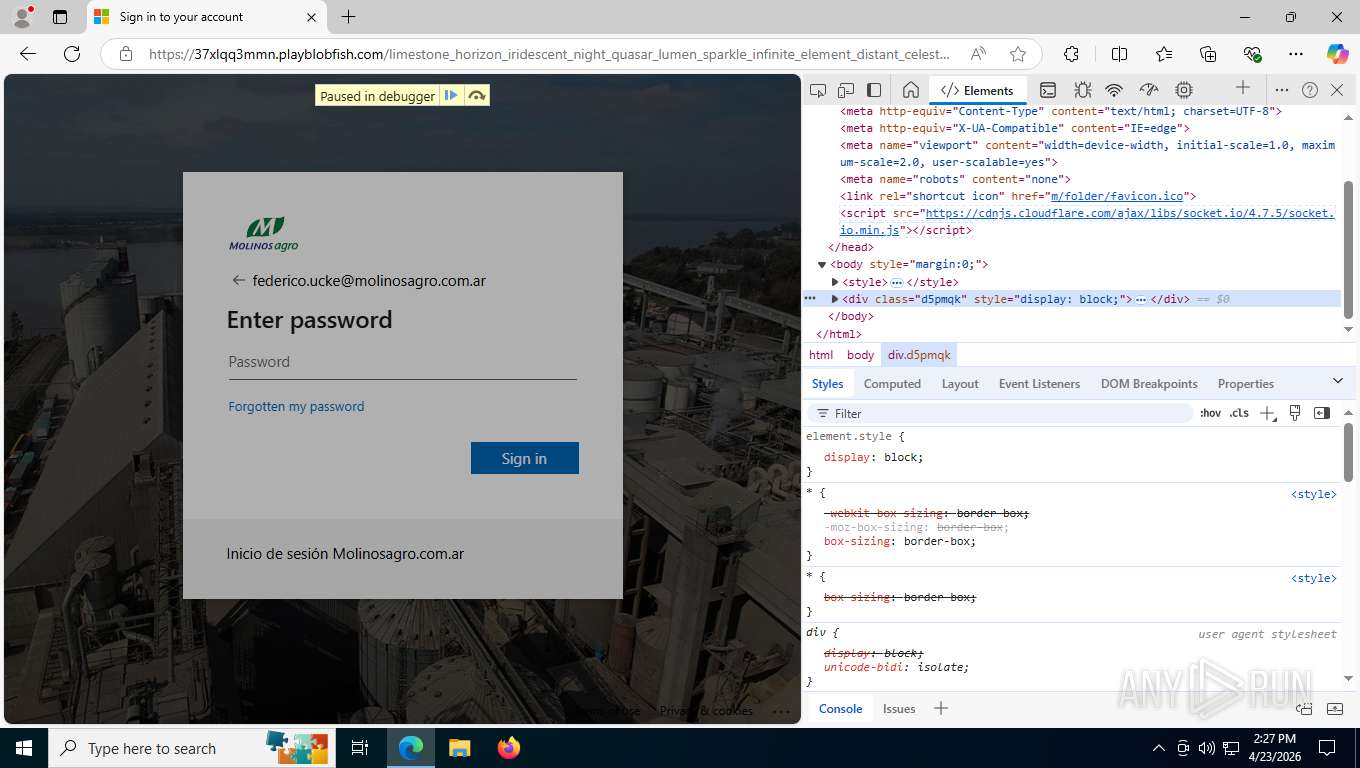Image resolution: width=1360 pixels, height=768 pixels.
Task: Toggle rendering emulations brush icon
Action: coord(1295,413)
